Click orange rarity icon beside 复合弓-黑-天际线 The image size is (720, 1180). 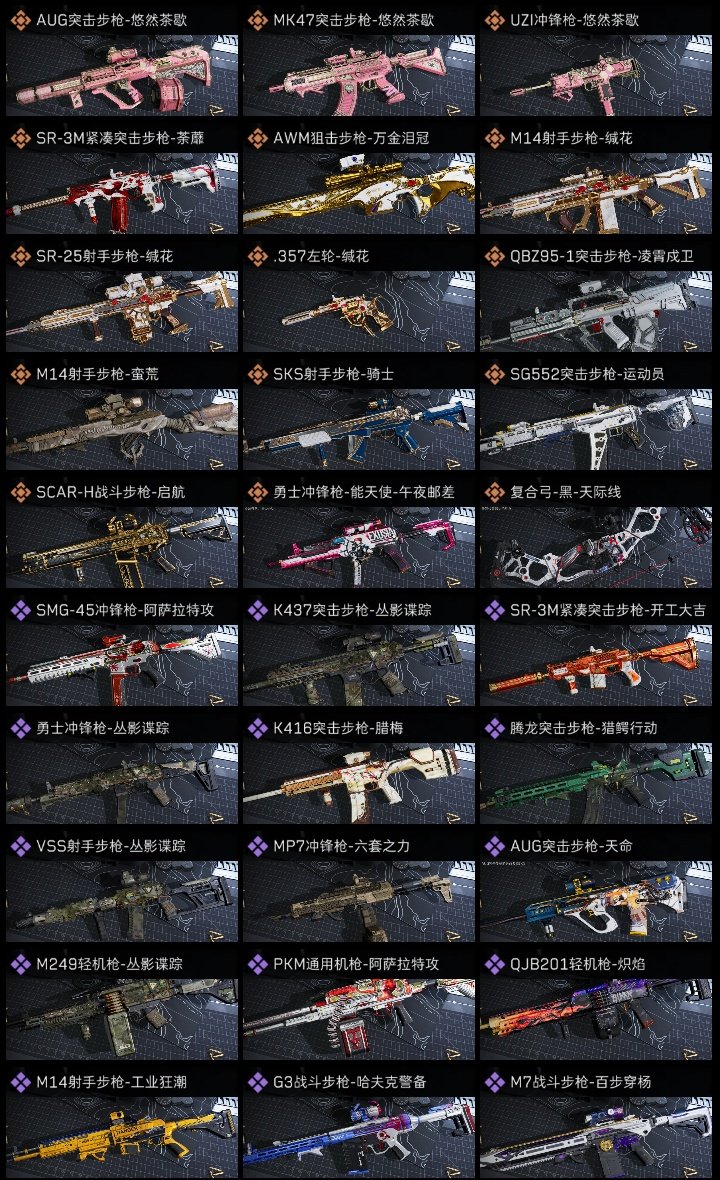point(494,491)
